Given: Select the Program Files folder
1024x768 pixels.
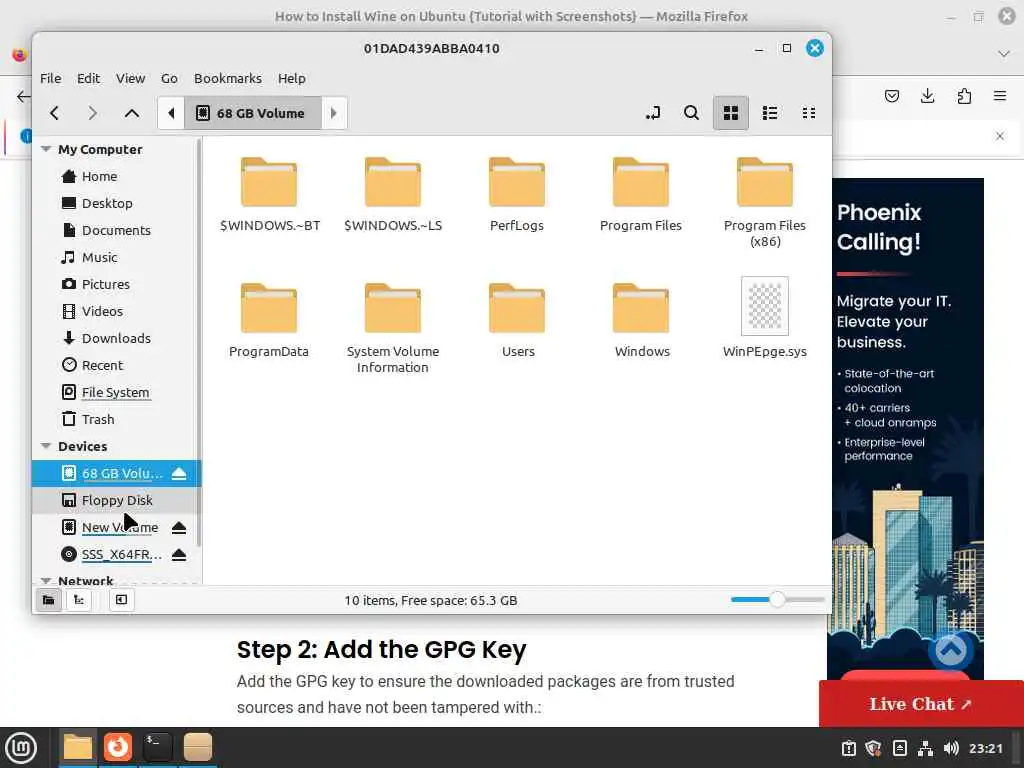Looking at the screenshot, I should point(641,195).
